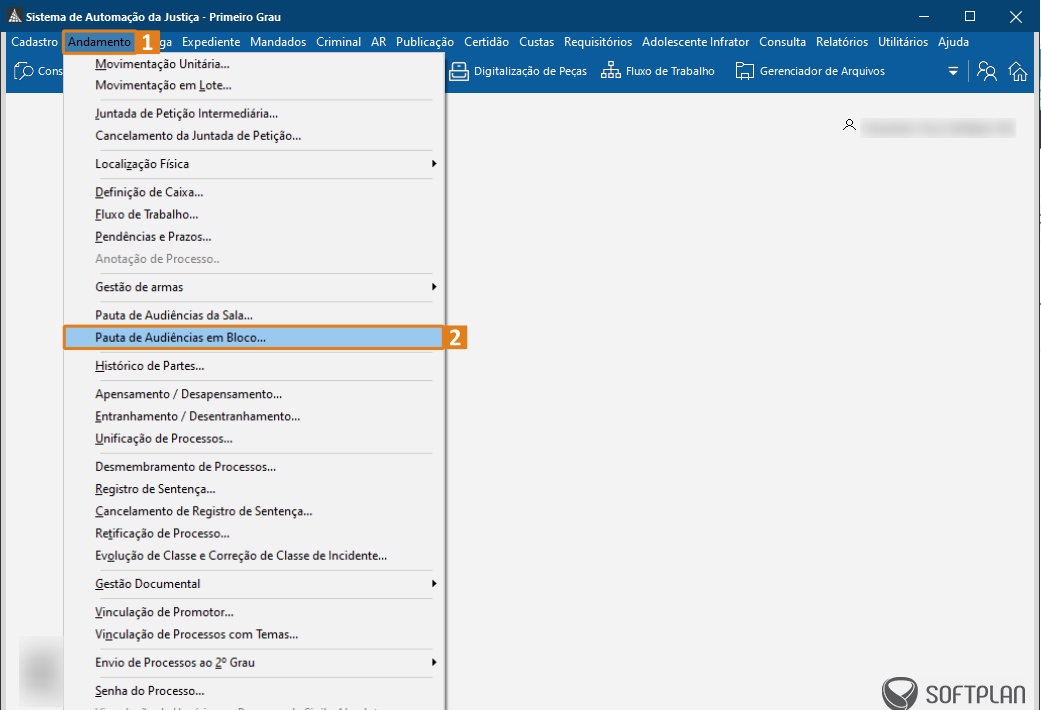Screen dimensions: 1041x710
Task: Close the open Andamento menu
Action: (x=100, y=42)
